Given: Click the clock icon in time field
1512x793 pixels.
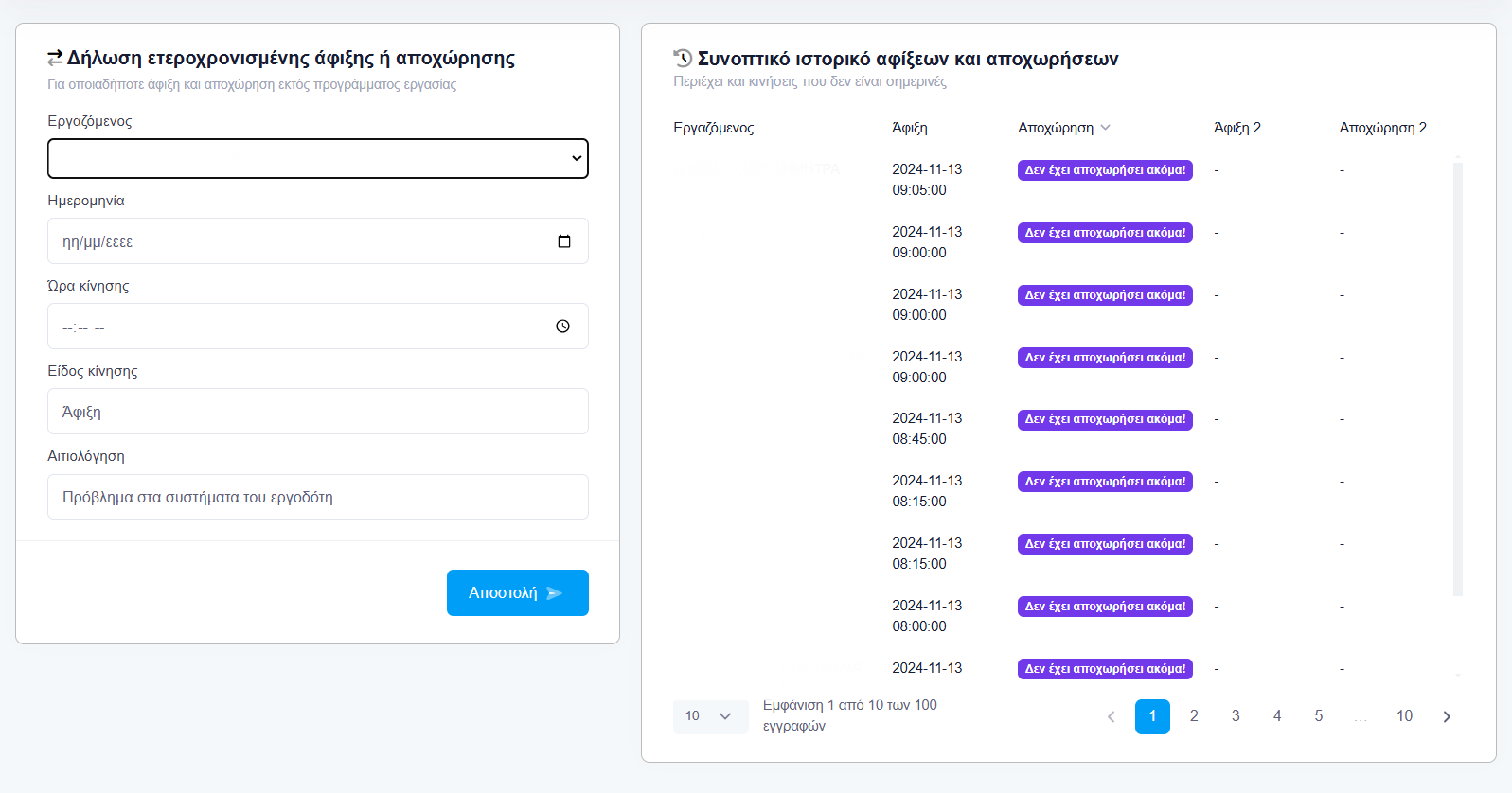Looking at the screenshot, I should pos(562,326).
